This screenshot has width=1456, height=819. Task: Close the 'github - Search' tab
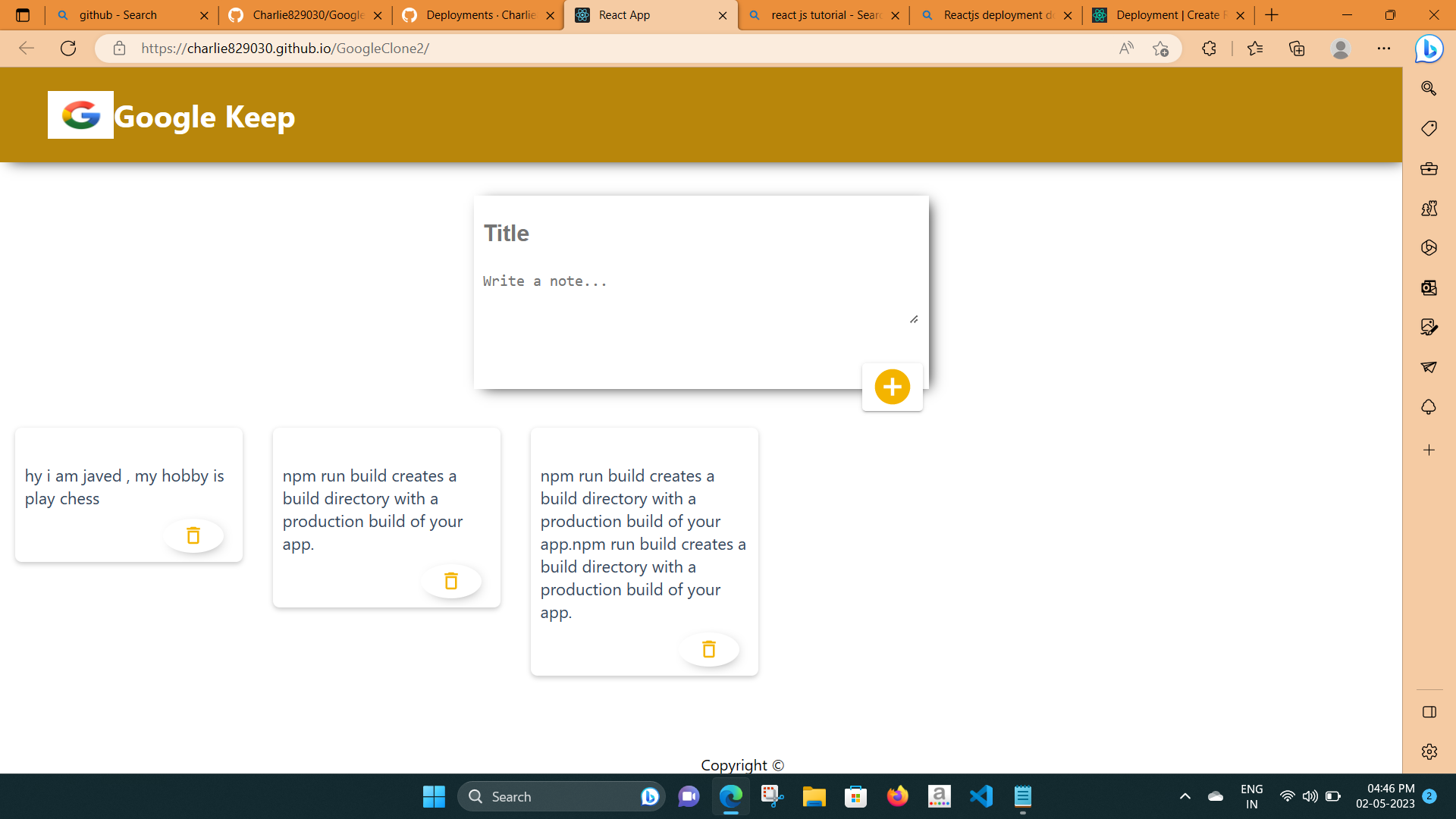click(x=204, y=15)
